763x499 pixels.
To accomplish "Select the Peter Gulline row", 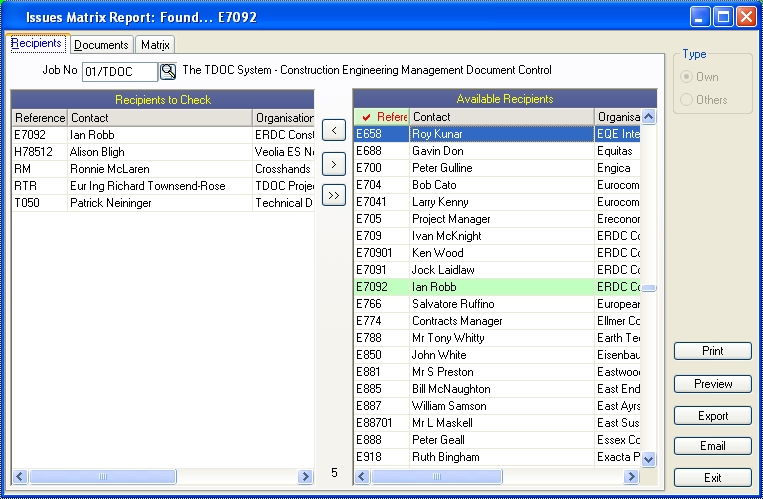I will coord(497,168).
